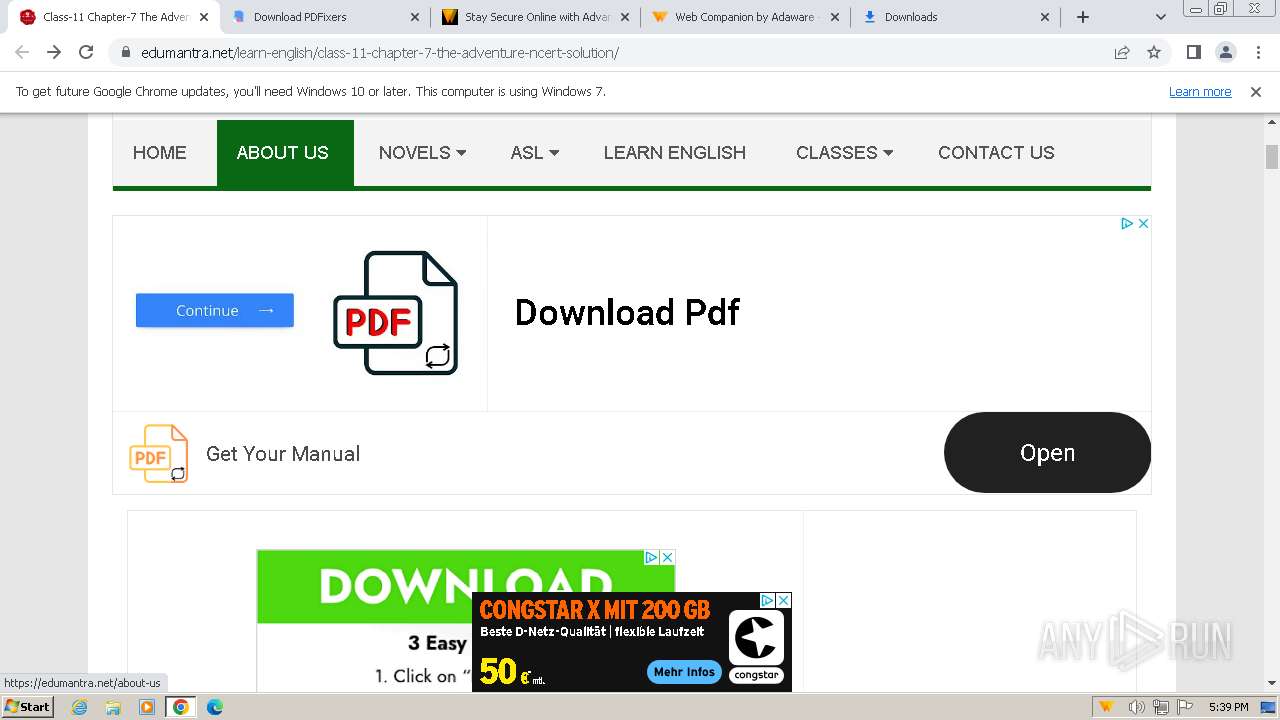Click Download Pdf ad headline

[627, 312]
